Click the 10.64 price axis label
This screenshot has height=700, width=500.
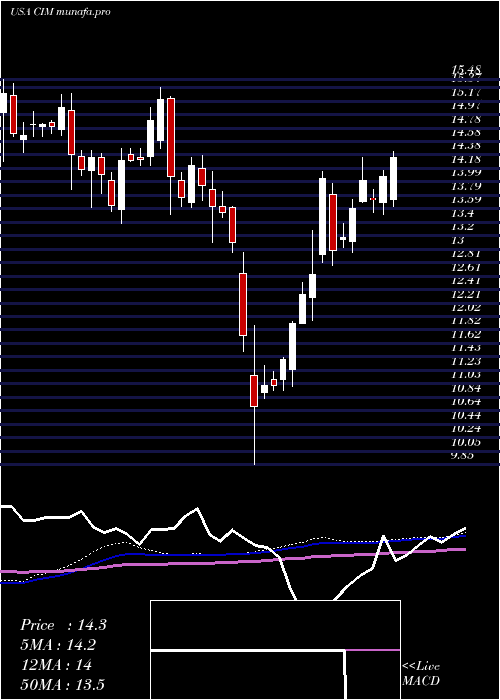tap(466, 402)
